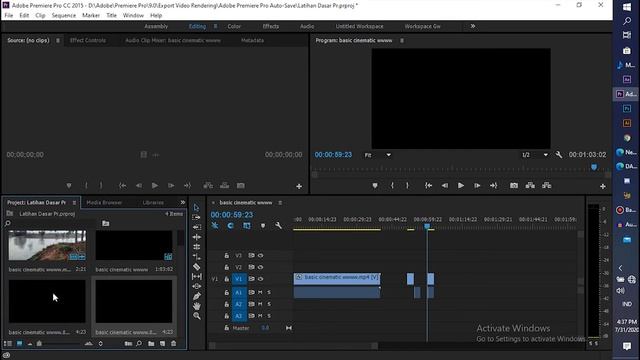Delete selected item with trash icon

(x=173, y=344)
